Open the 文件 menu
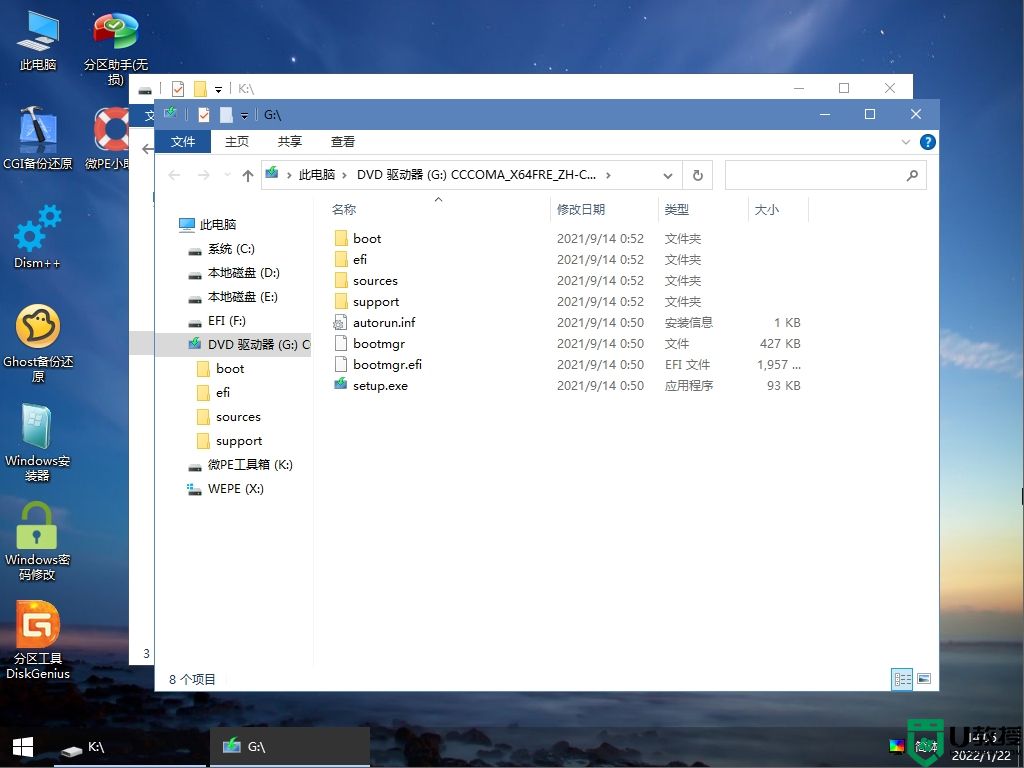 click(183, 141)
